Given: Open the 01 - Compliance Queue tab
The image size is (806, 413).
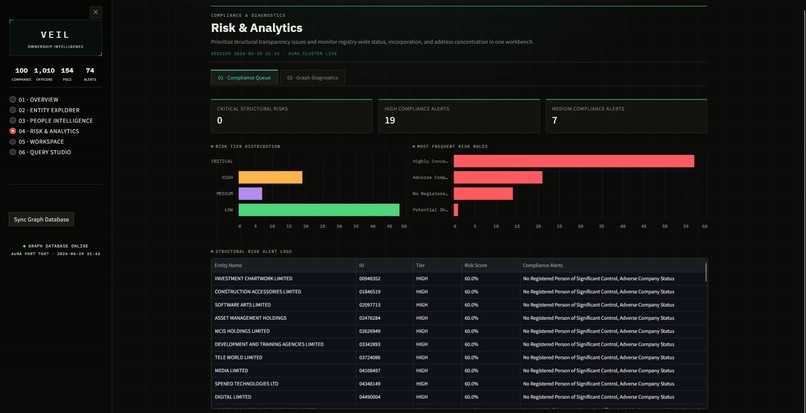Looking at the screenshot, I should click(244, 78).
